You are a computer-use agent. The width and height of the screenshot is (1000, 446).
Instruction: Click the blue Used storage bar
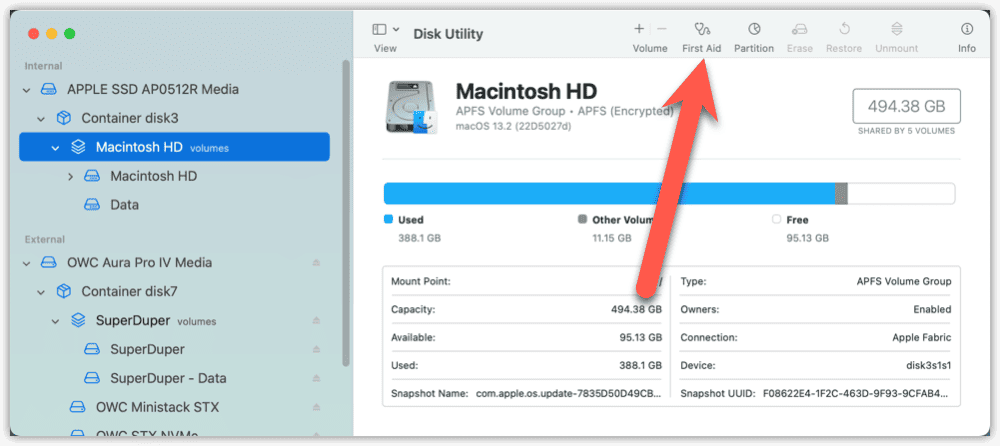608,194
